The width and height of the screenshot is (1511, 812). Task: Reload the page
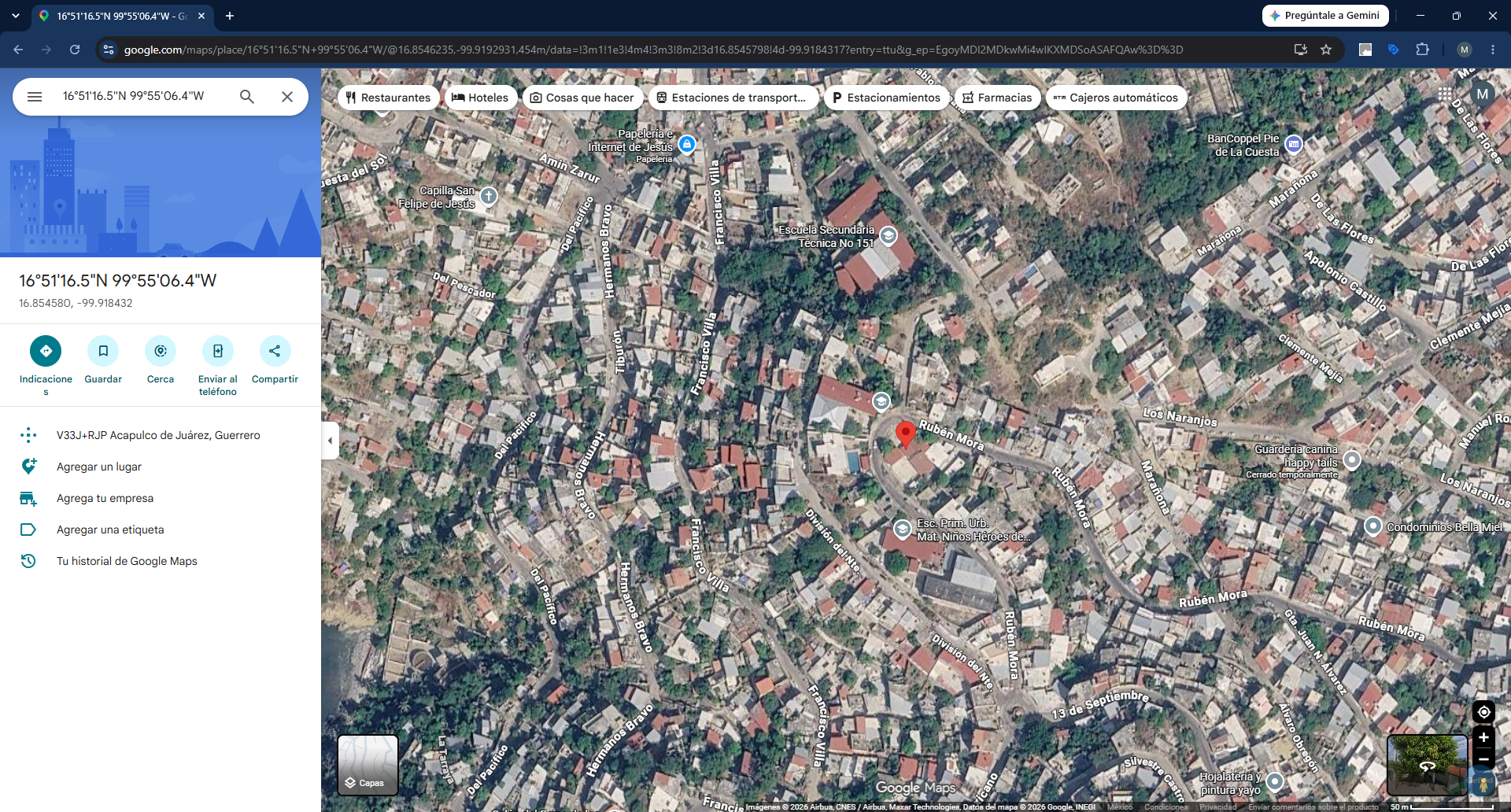coord(75,50)
